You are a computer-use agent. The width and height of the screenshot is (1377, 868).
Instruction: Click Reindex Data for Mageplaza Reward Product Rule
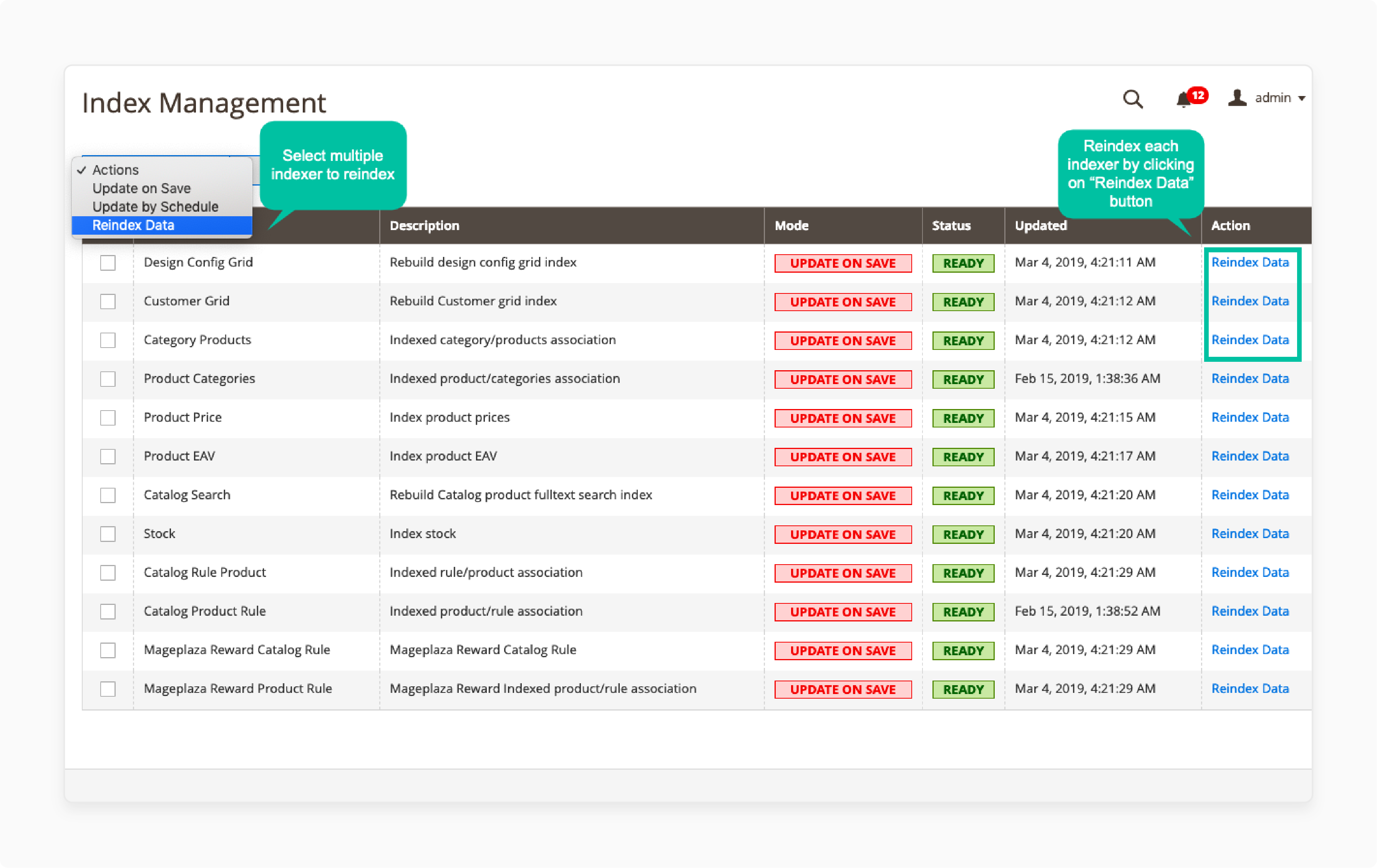pyautogui.click(x=1250, y=689)
